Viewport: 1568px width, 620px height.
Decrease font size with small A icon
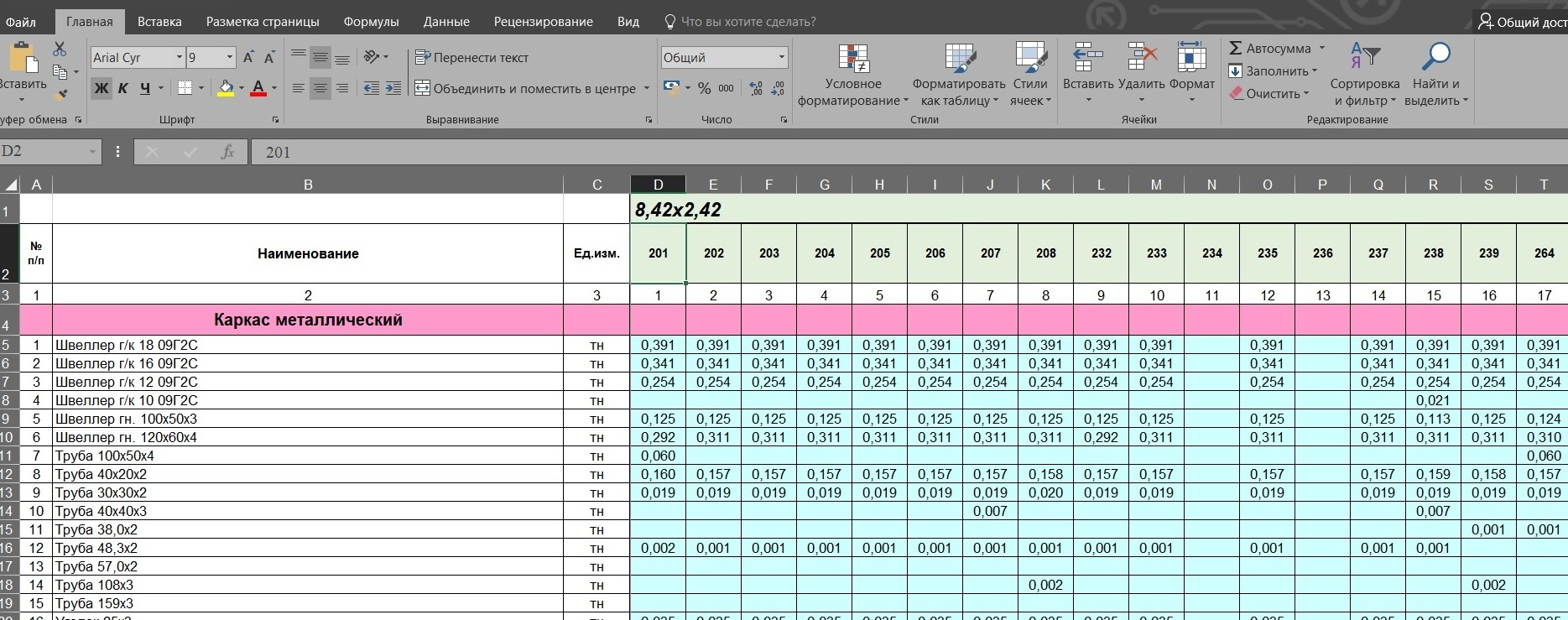point(269,57)
